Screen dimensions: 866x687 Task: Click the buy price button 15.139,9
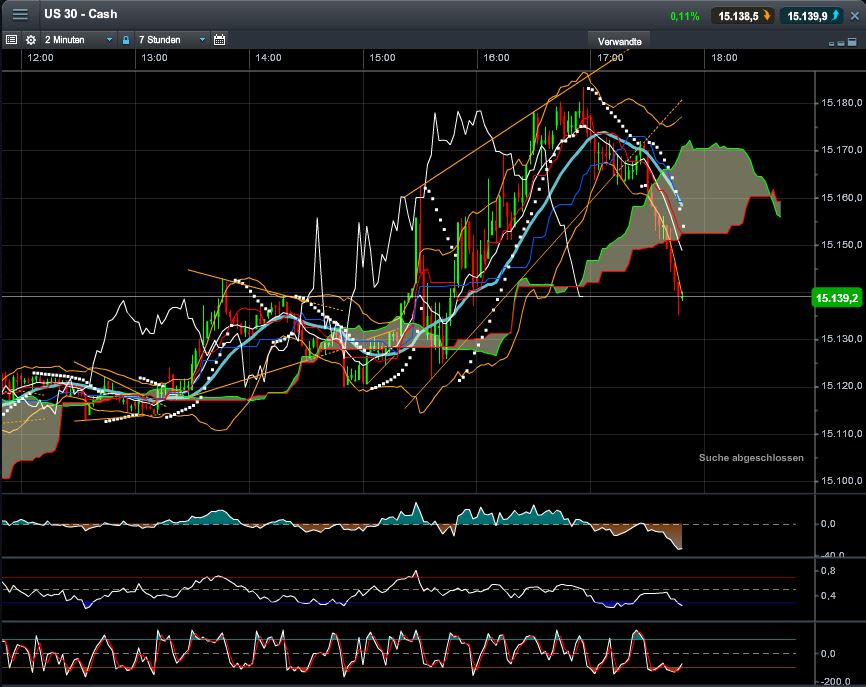[810, 16]
